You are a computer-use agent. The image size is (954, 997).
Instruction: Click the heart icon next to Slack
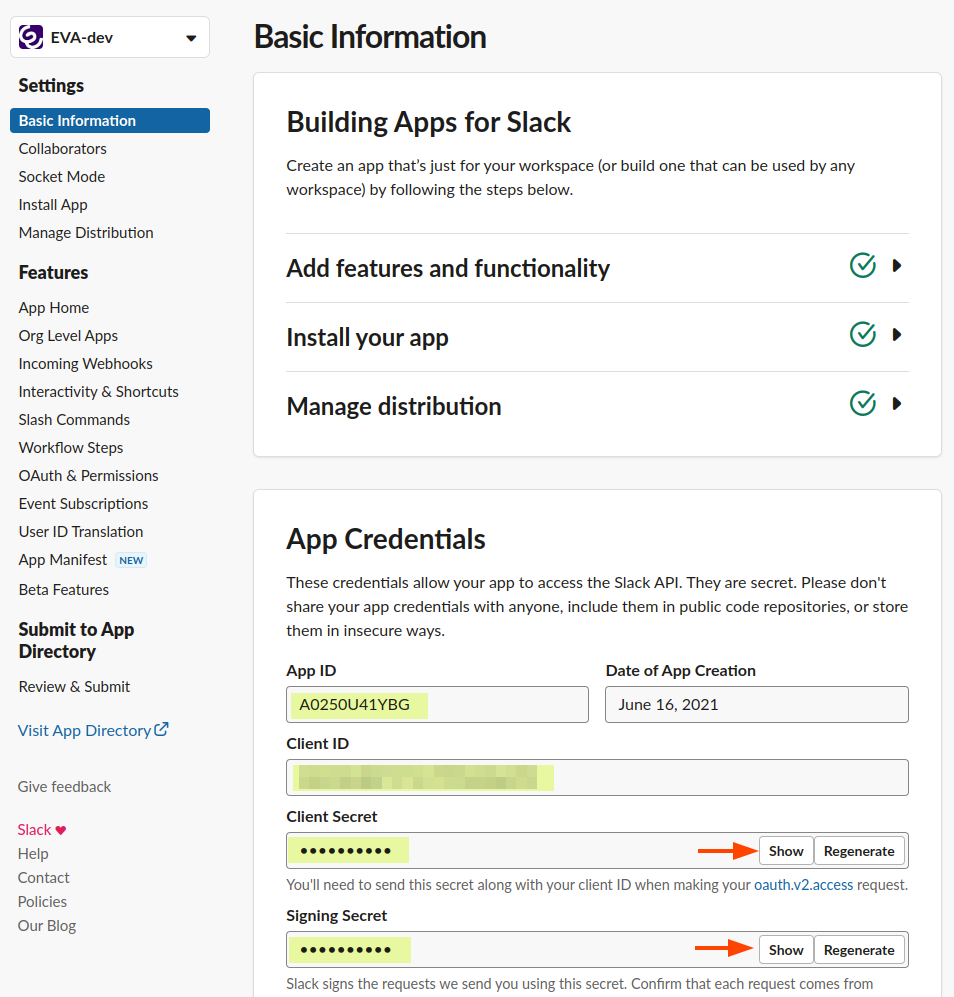61,830
